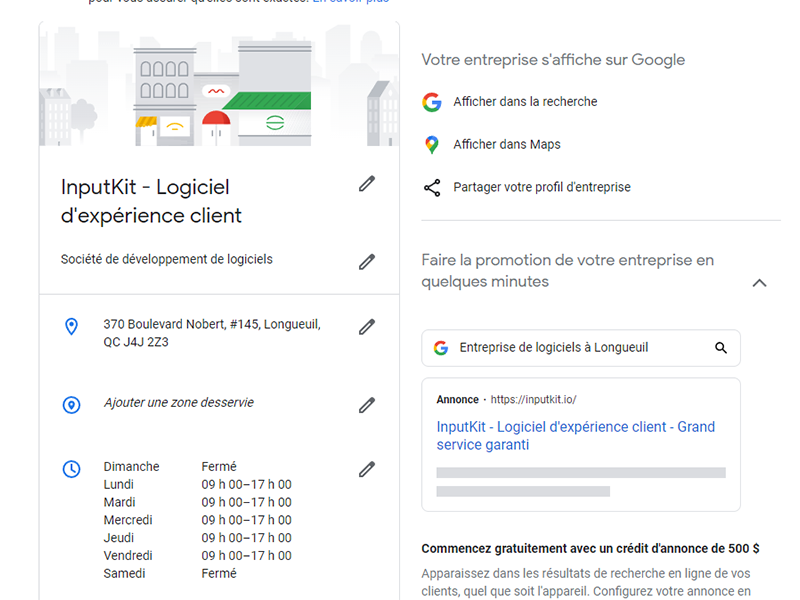Edit the opening hours with pencil icon
The image size is (800, 600).
tap(367, 469)
